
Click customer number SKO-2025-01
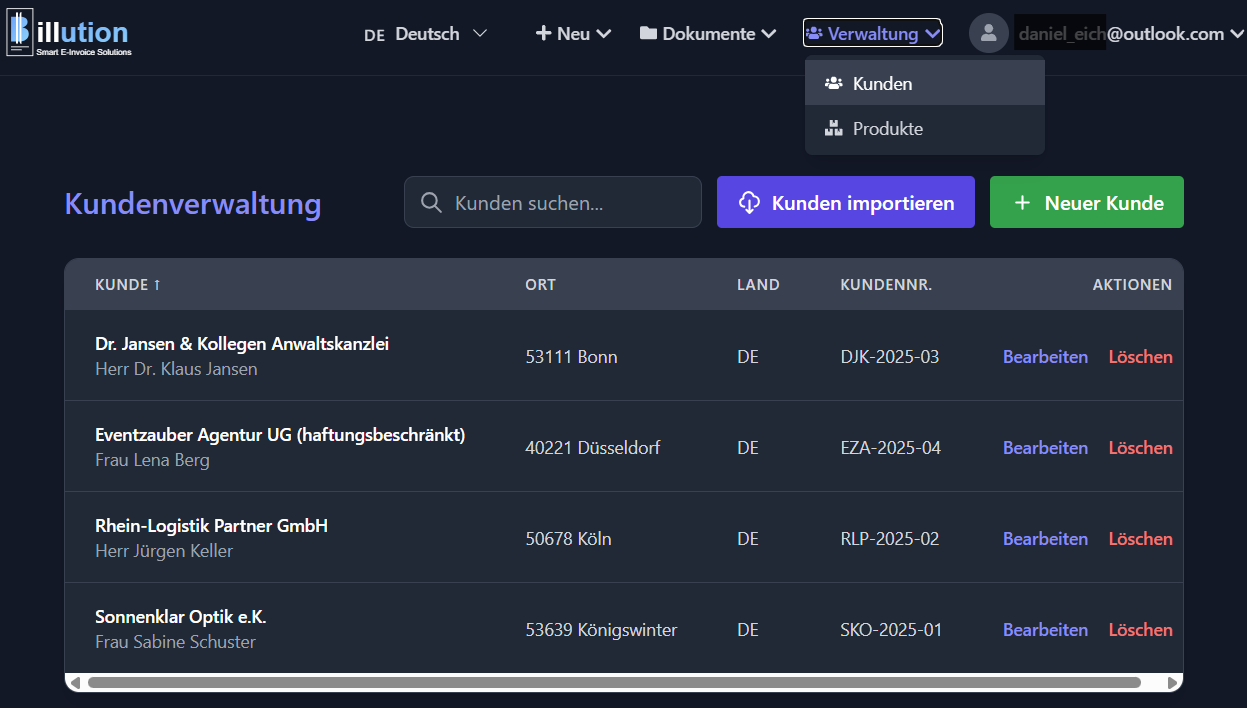coord(891,630)
